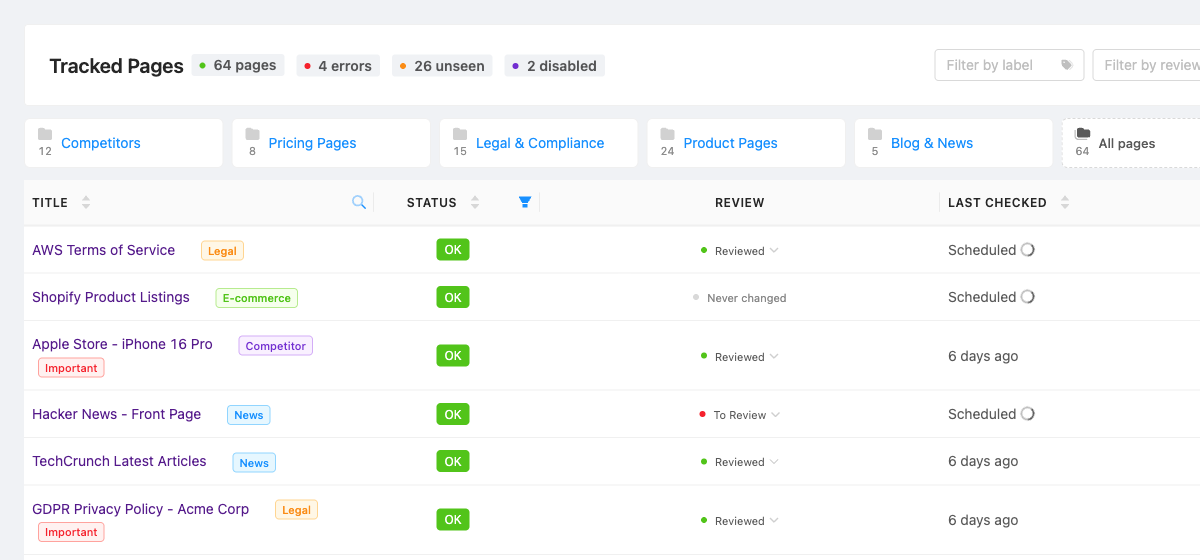Focus the Filter by review field
This screenshot has width=1200, height=560.
pos(1146,65)
